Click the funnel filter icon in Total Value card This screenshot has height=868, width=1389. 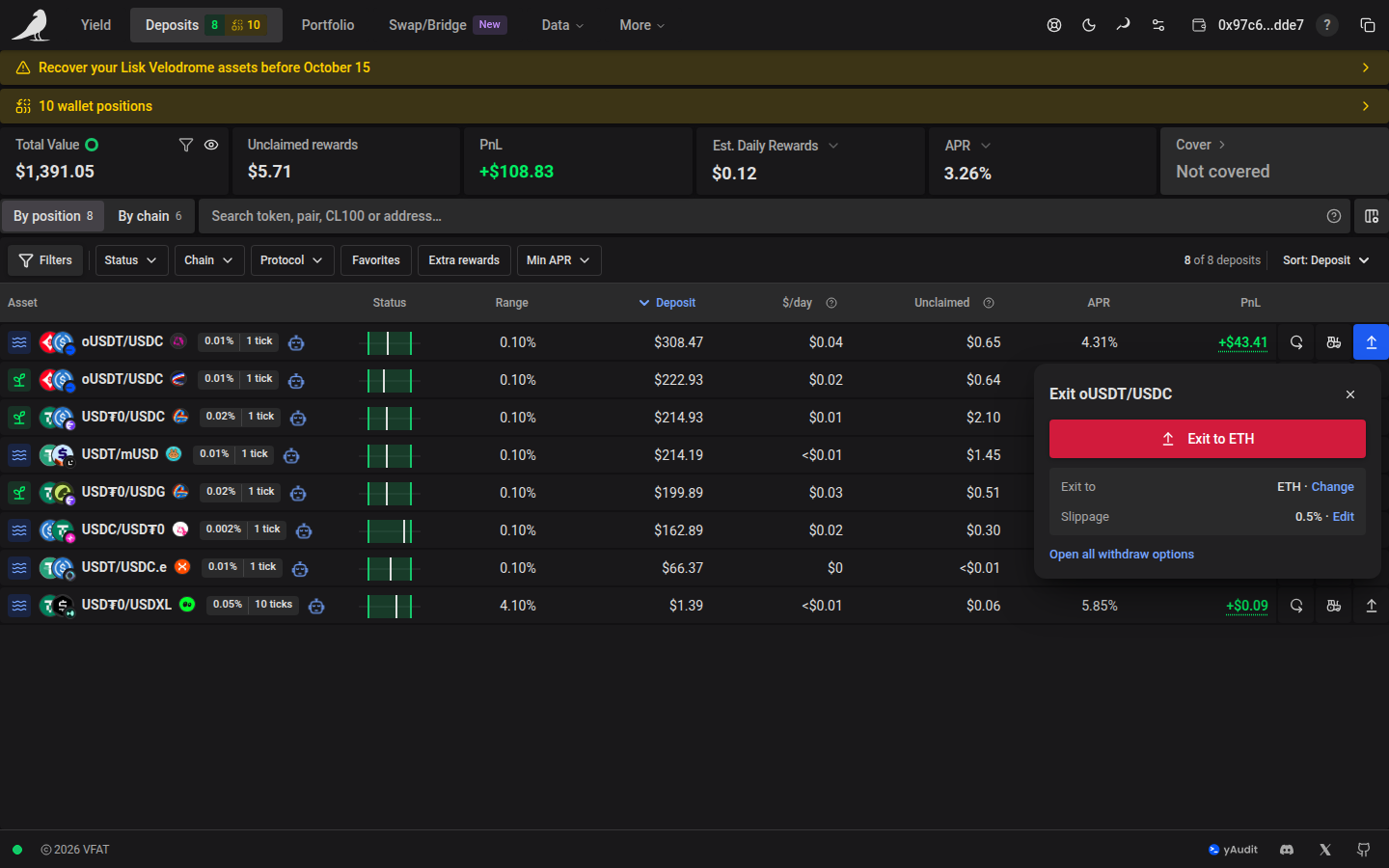pos(186,145)
